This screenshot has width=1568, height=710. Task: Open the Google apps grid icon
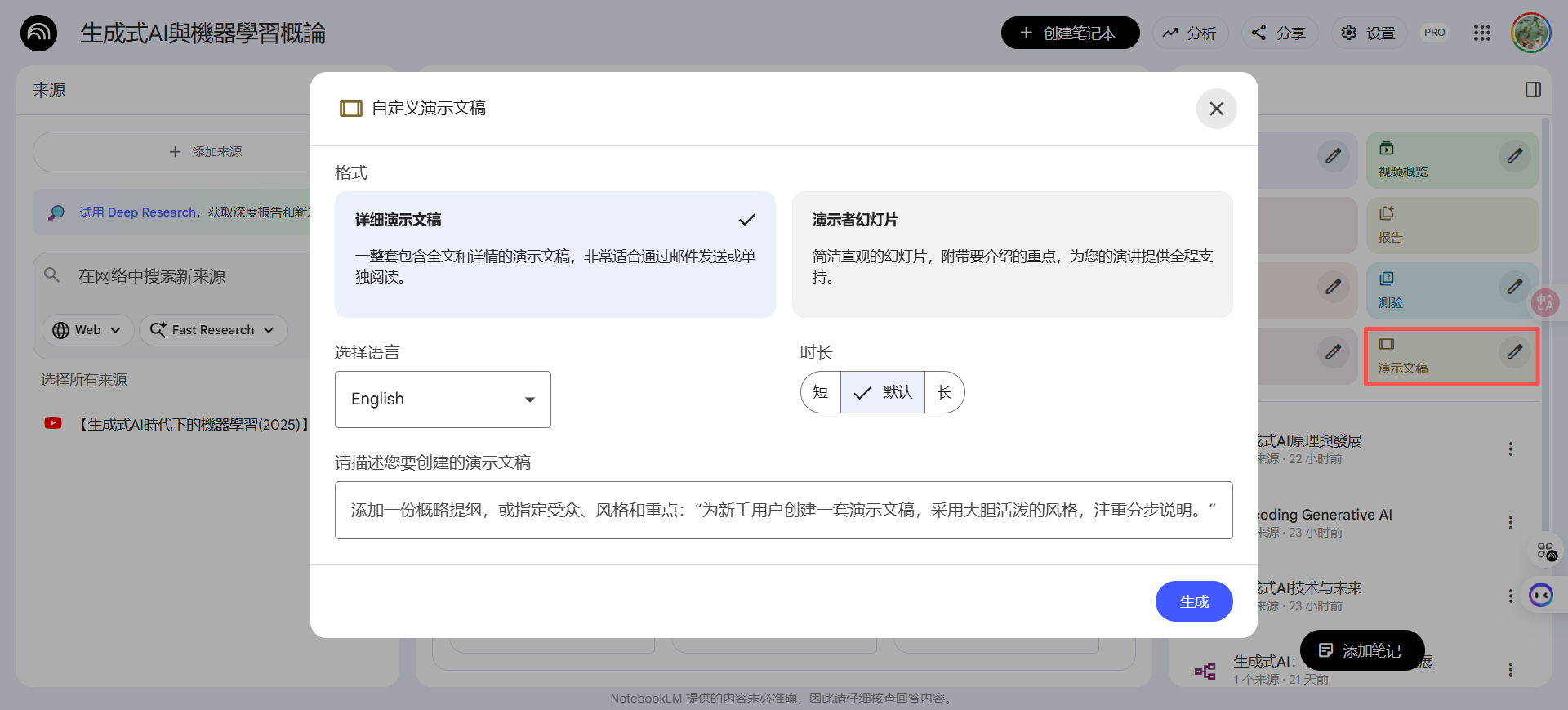pyautogui.click(x=1481, y=33)
